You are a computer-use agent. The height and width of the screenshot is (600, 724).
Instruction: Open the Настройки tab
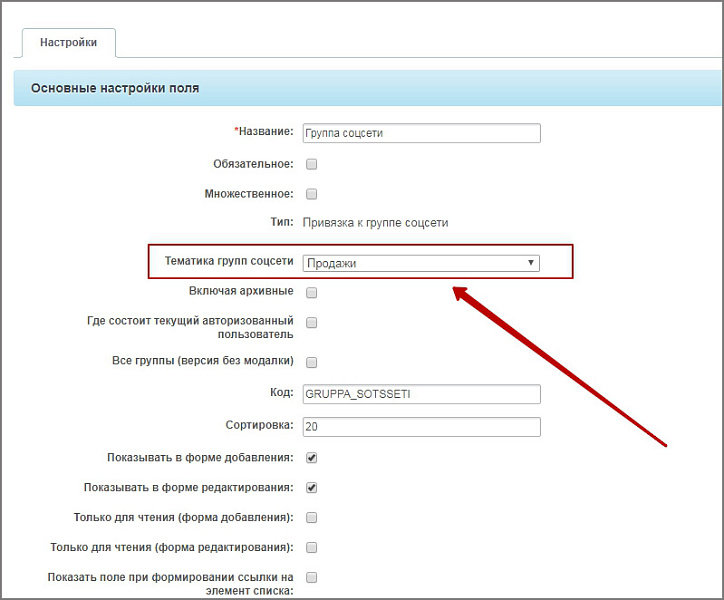point(69,42)
